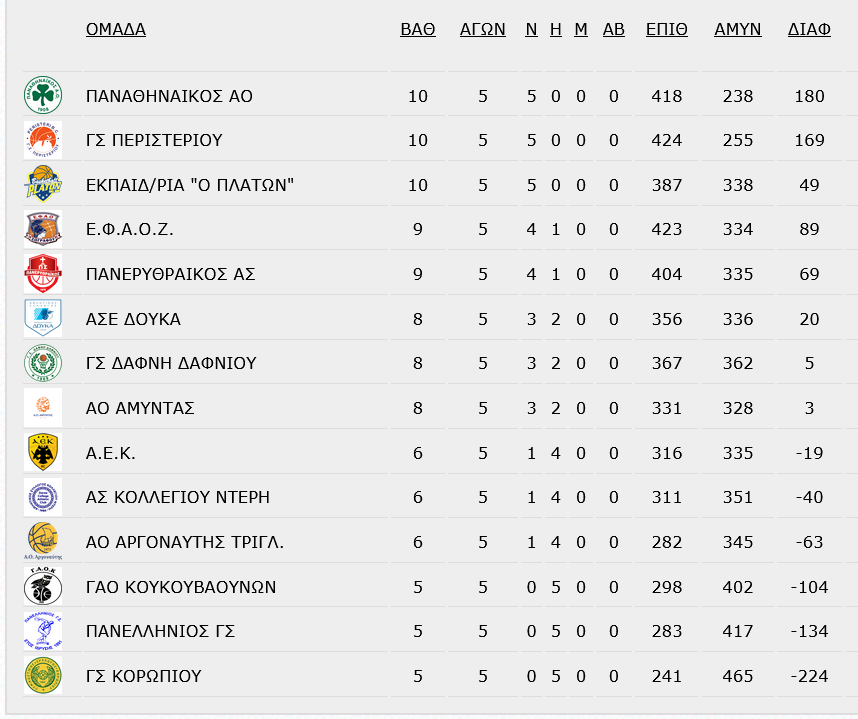Select the ΑΣ ΚΟΛΛΕΓΙΟΥ ΝΤΕΡΗ team name
The width and height of the screenshot is (858, 719).
[178, 497]
